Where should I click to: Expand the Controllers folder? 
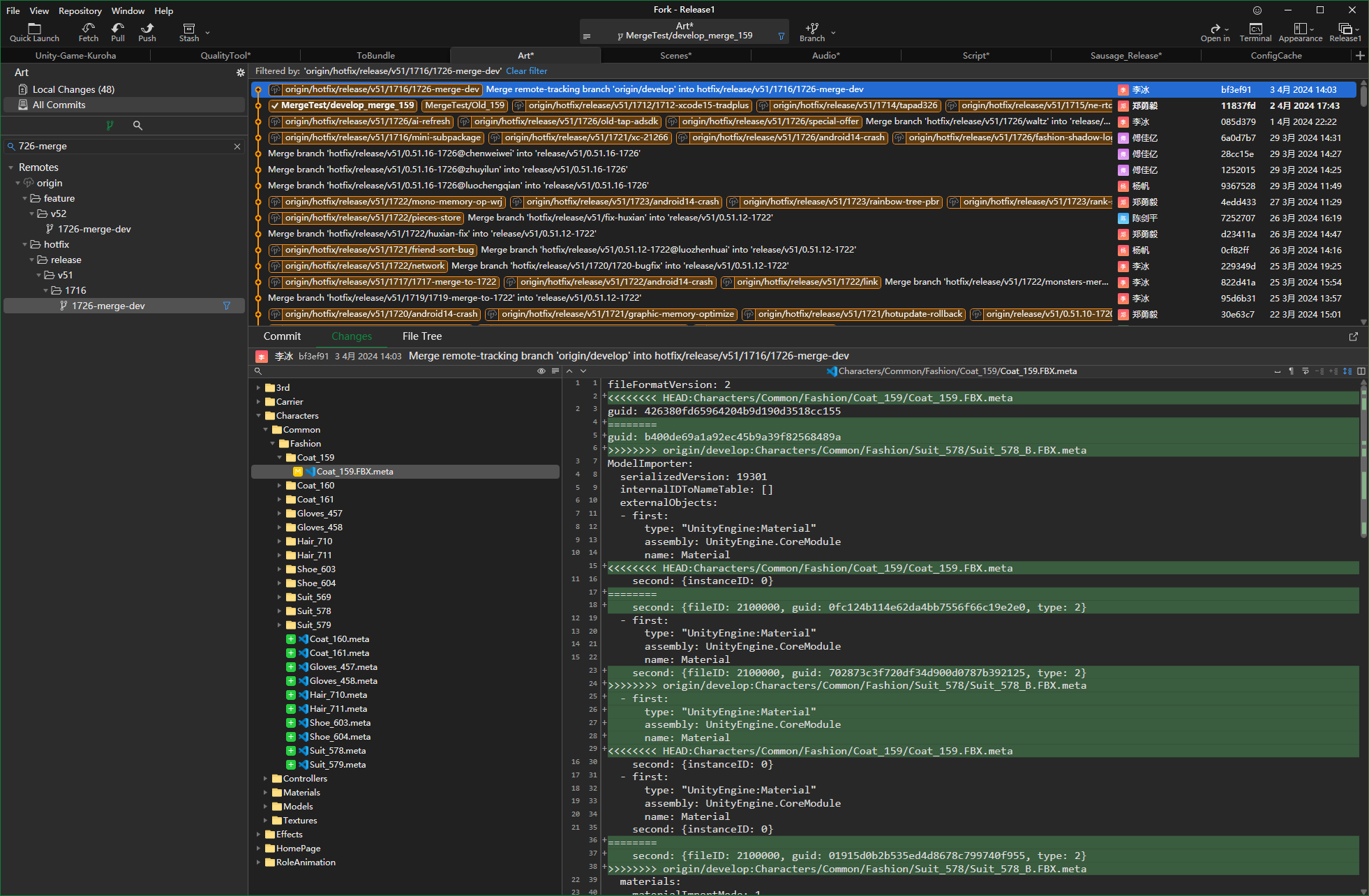(266, 779)
